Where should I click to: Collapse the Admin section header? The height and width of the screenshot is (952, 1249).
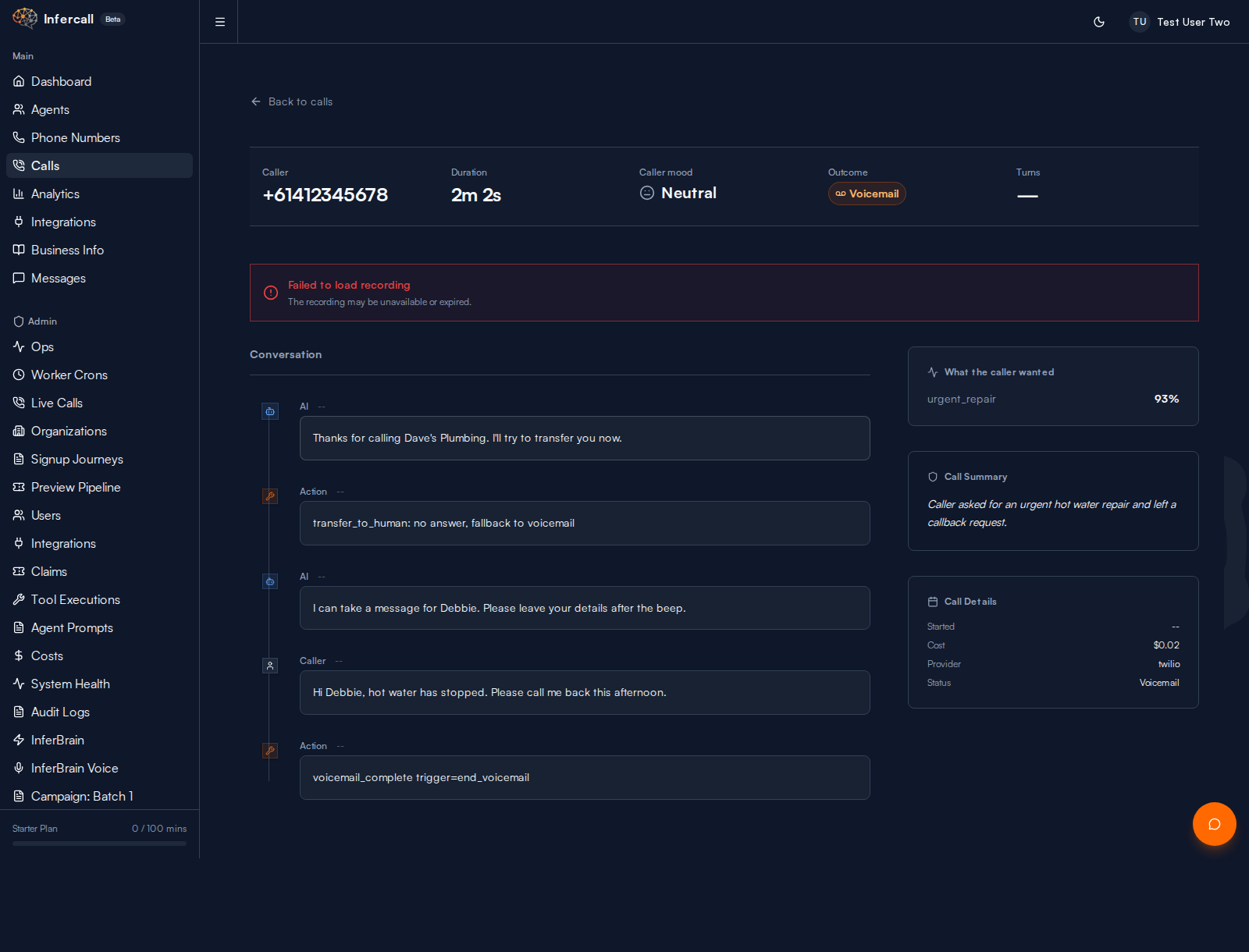42,321
